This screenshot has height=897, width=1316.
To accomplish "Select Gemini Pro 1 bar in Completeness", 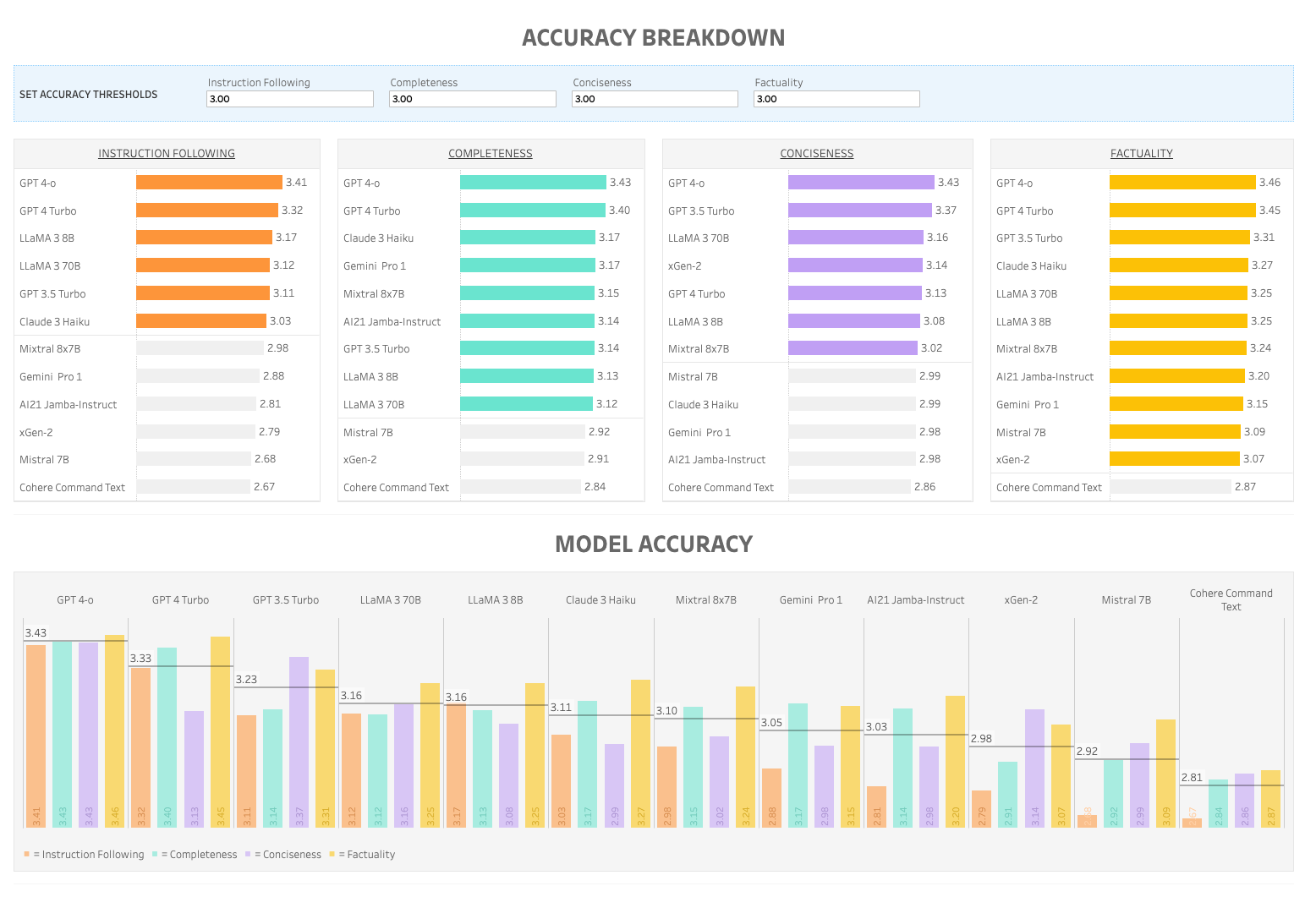I will coord(528,265).
